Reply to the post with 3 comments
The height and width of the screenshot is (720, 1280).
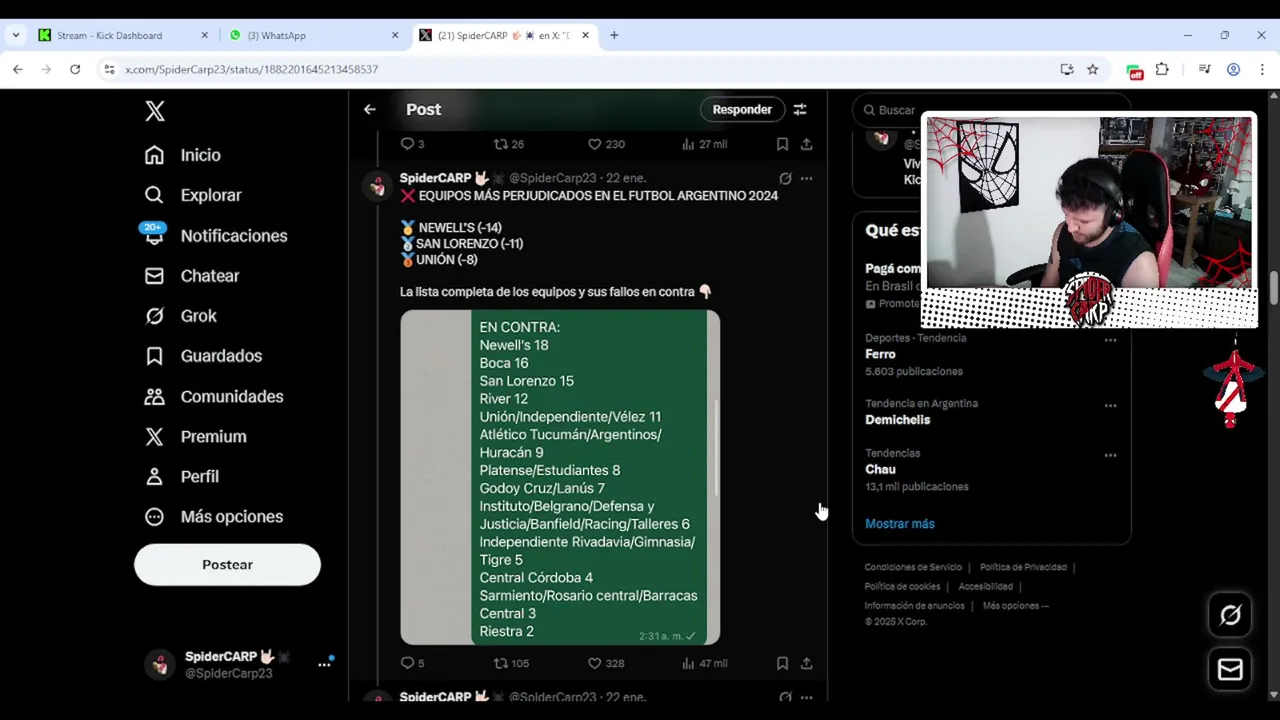412,144
